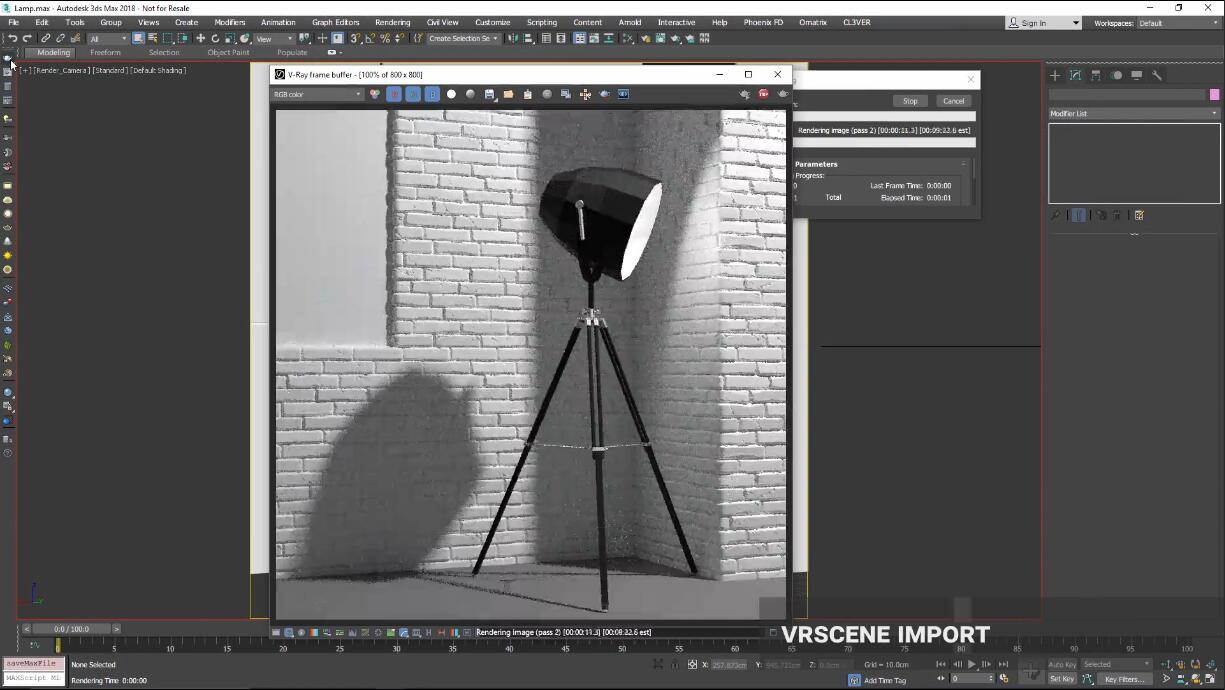The width and height of the screenshot is (1225, 690).
Task: Open the Rendering menu
Action: (x=392, y=22)
